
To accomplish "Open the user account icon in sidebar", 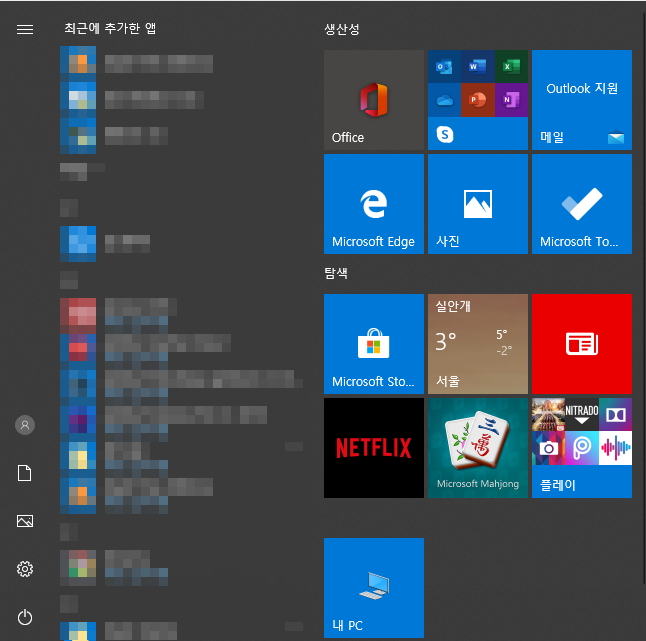I will pyautogui.click(x=25, y=425).
